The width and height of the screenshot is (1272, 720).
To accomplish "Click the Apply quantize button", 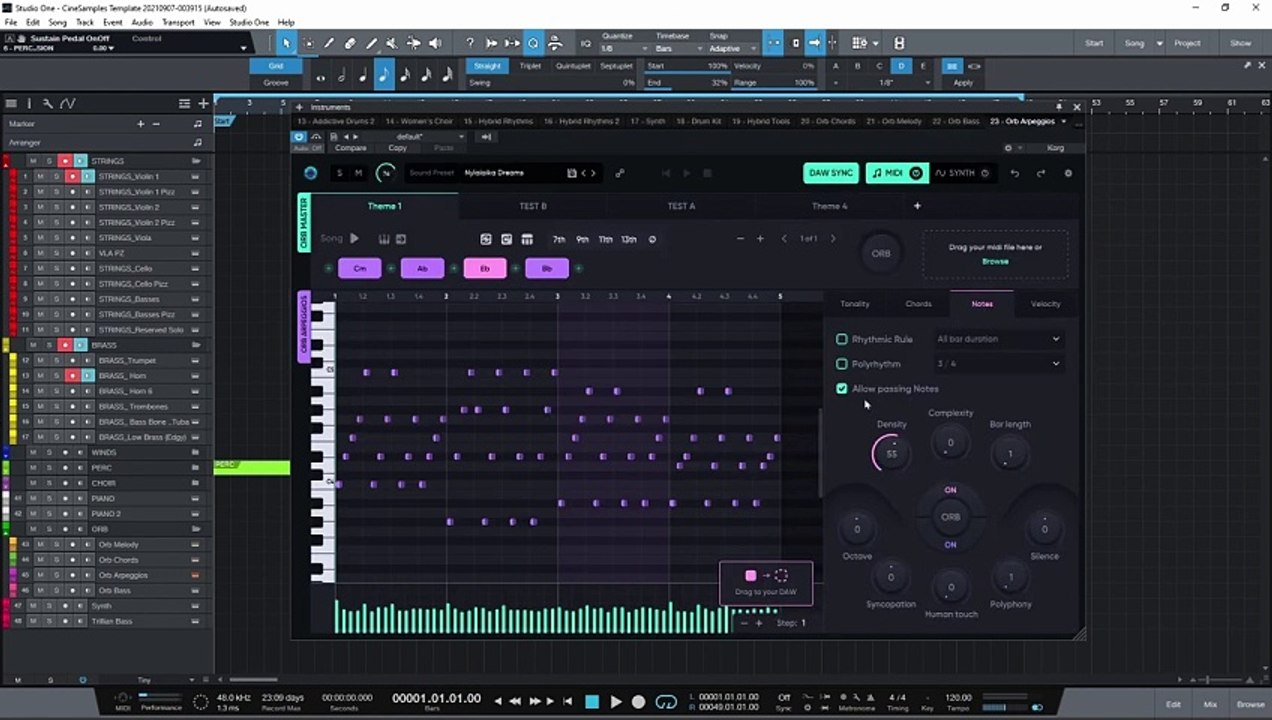I will (963, 82).
